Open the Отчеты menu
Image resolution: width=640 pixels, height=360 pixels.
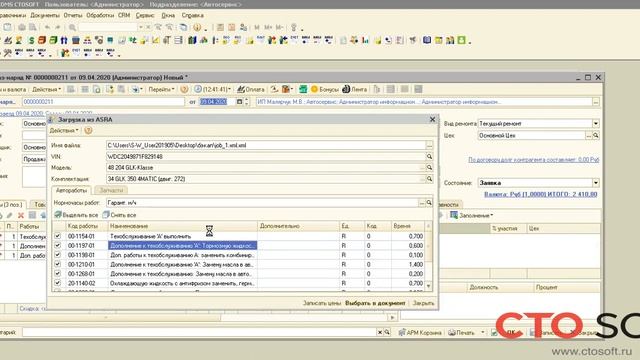[73, 15]
